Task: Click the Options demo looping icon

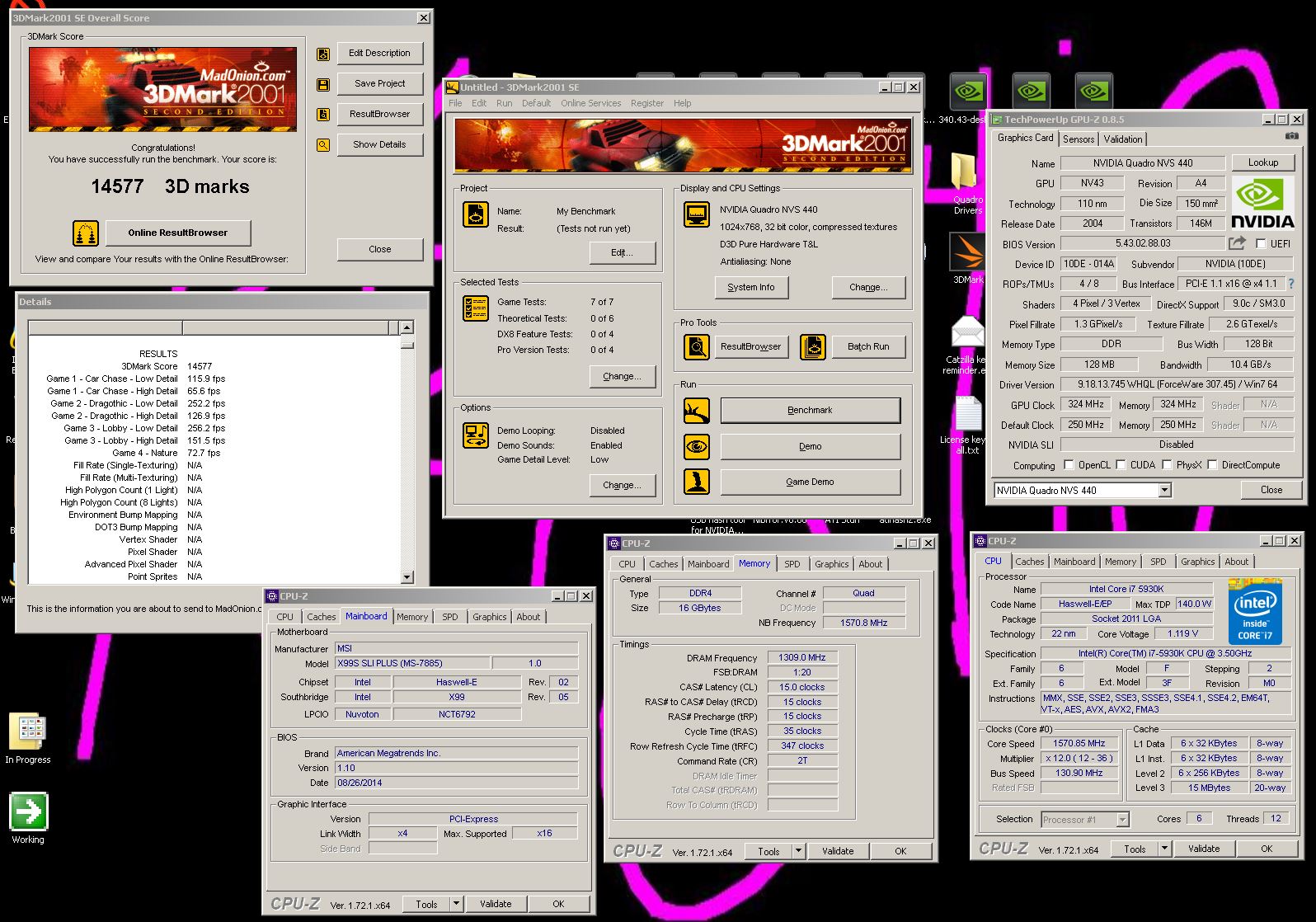Action: (476, 435)
